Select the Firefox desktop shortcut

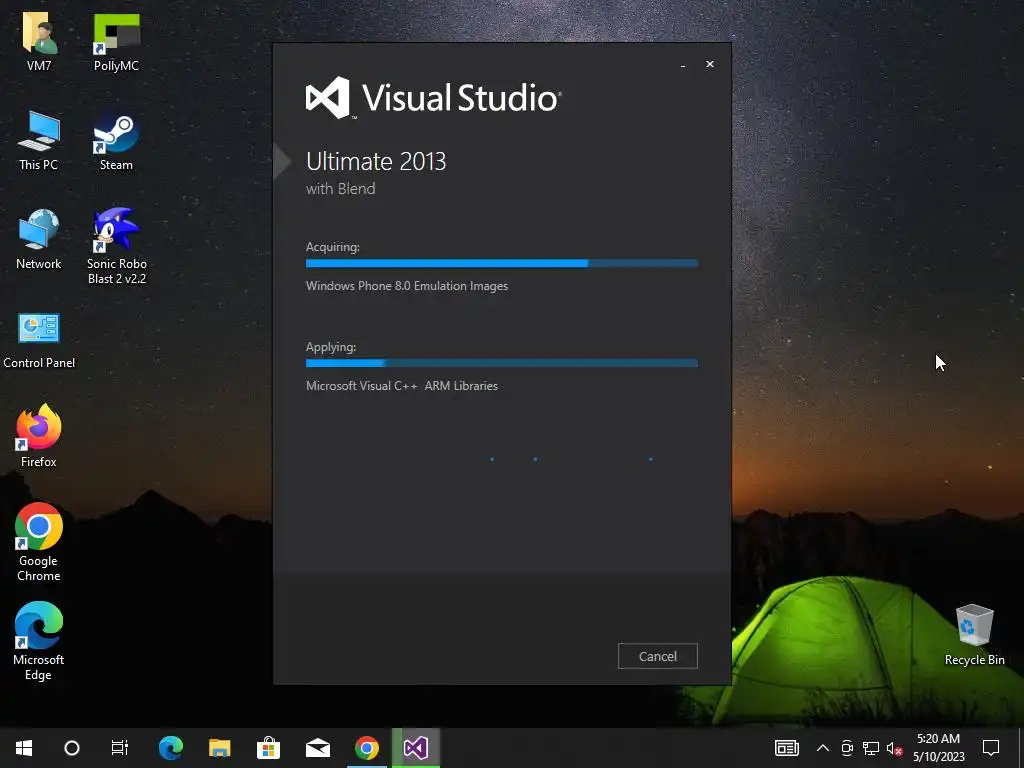click(39, 436)
